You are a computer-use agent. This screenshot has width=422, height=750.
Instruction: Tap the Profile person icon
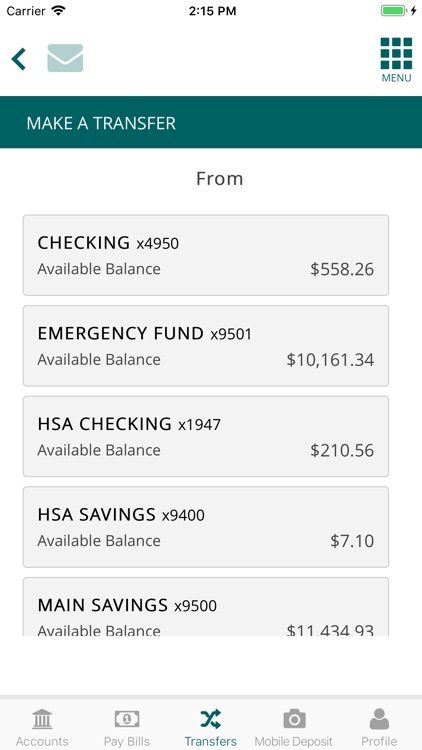(379, 718)
